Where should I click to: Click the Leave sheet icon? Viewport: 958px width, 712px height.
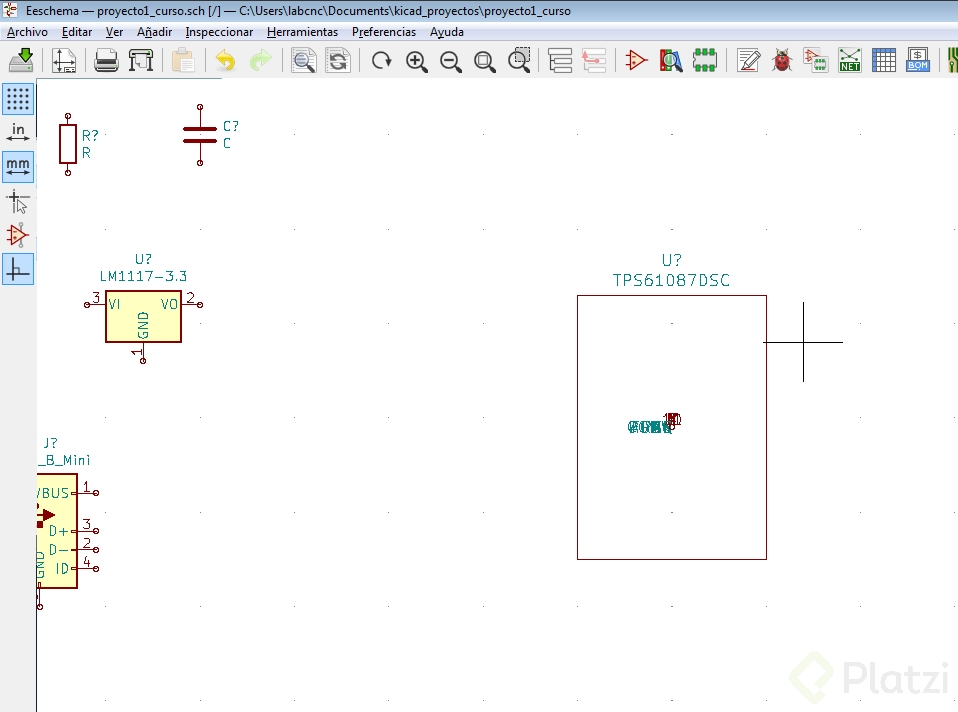594,61
